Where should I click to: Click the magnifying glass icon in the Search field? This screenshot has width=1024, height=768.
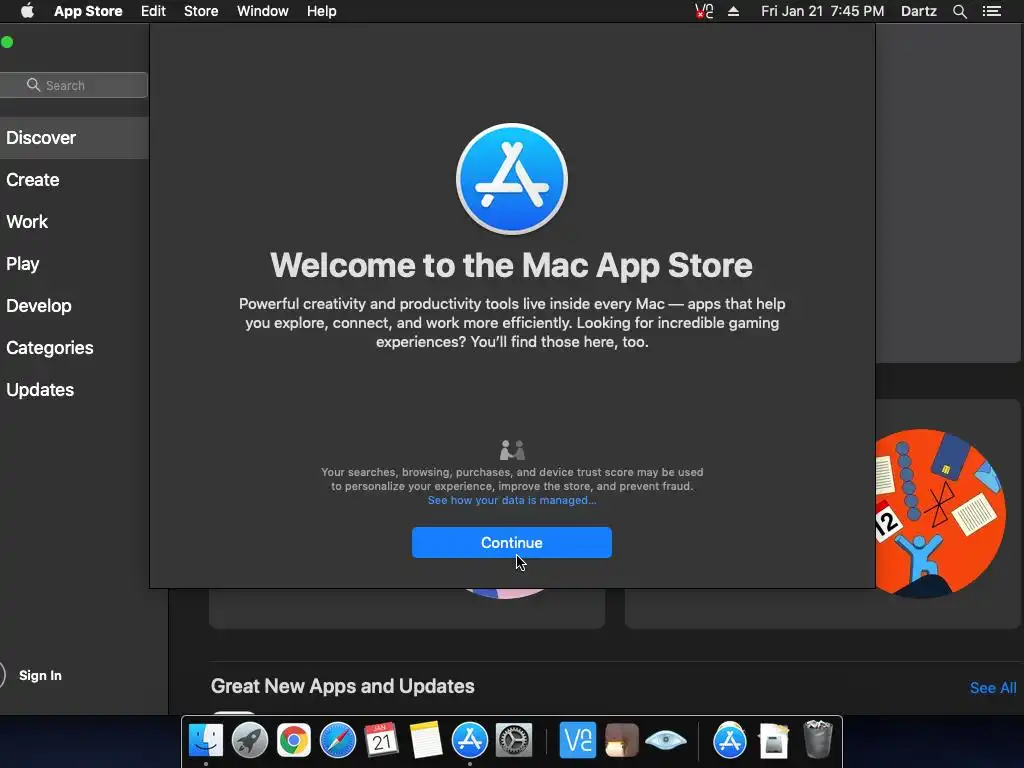point(33,85)
